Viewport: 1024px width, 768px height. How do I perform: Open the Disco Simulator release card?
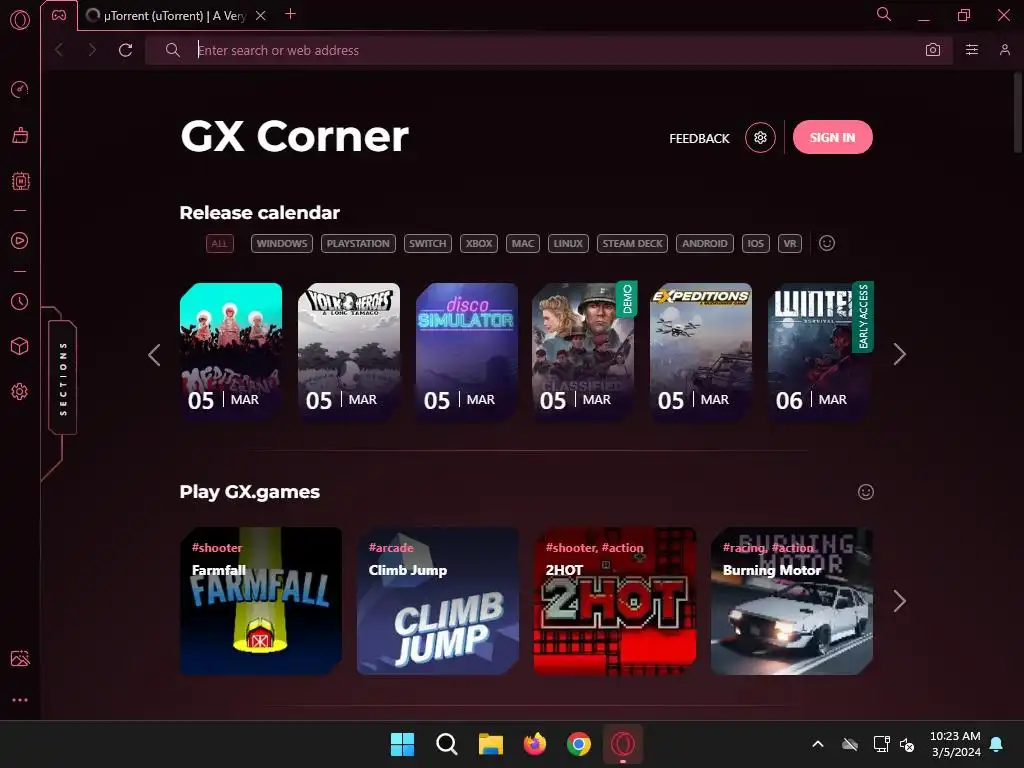pos(467,351)
